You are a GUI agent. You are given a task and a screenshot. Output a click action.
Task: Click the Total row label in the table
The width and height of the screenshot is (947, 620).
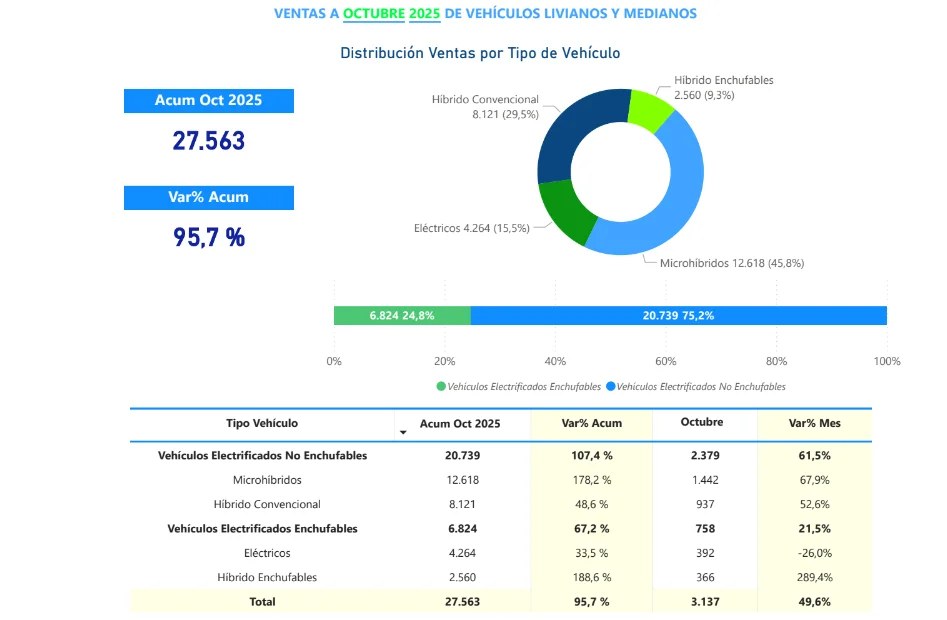[x=262, y=602]
